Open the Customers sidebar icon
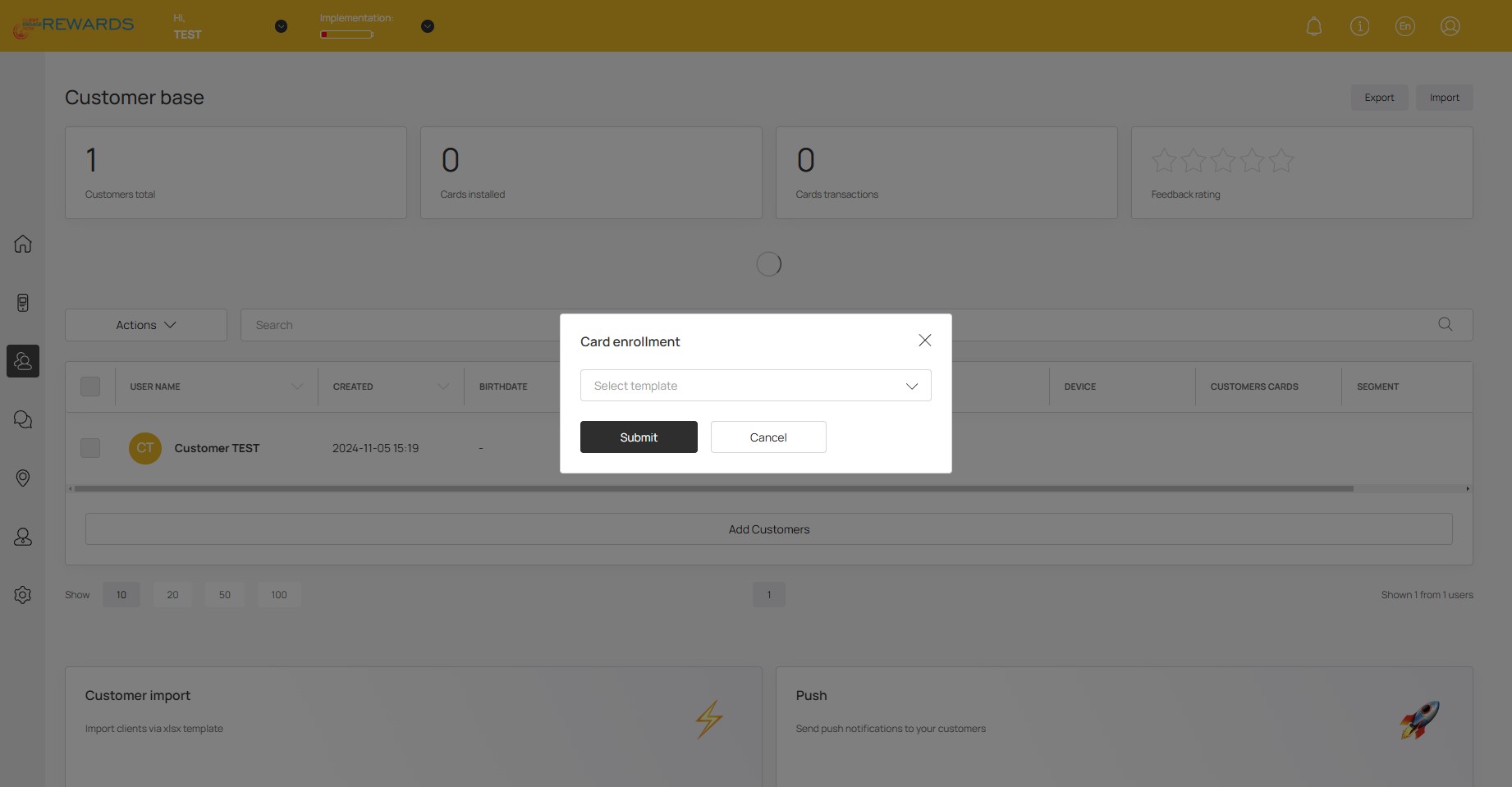Image resolution: width=1512 pixels, height=787 pixels. (x=23, y=361)
